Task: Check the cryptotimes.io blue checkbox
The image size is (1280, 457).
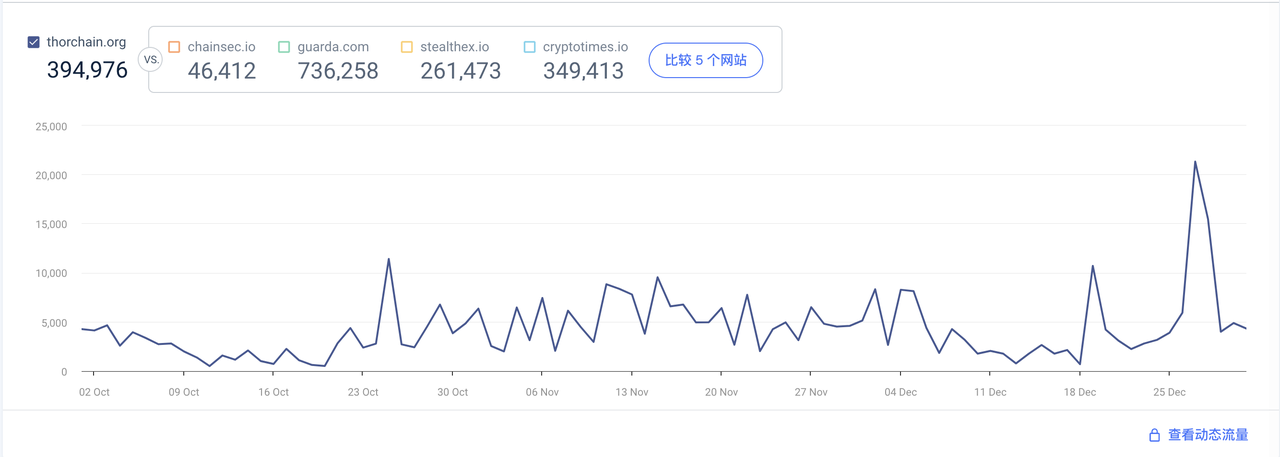Action: (x=530, y=47)
